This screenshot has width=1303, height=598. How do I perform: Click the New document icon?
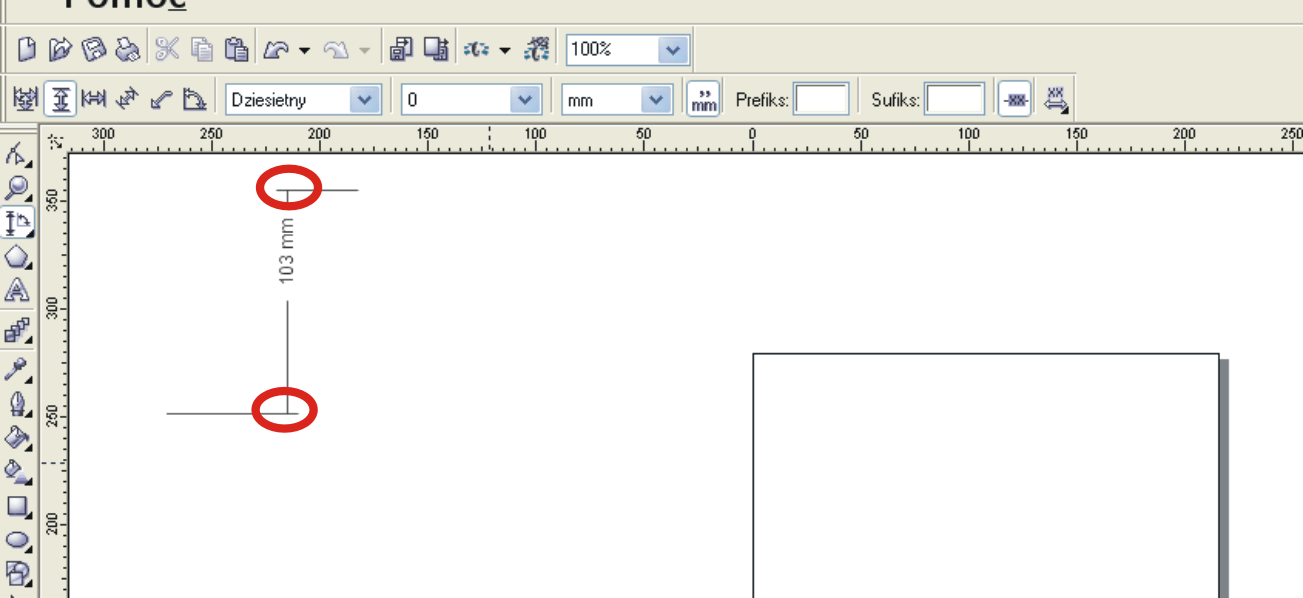coord(27,49)
